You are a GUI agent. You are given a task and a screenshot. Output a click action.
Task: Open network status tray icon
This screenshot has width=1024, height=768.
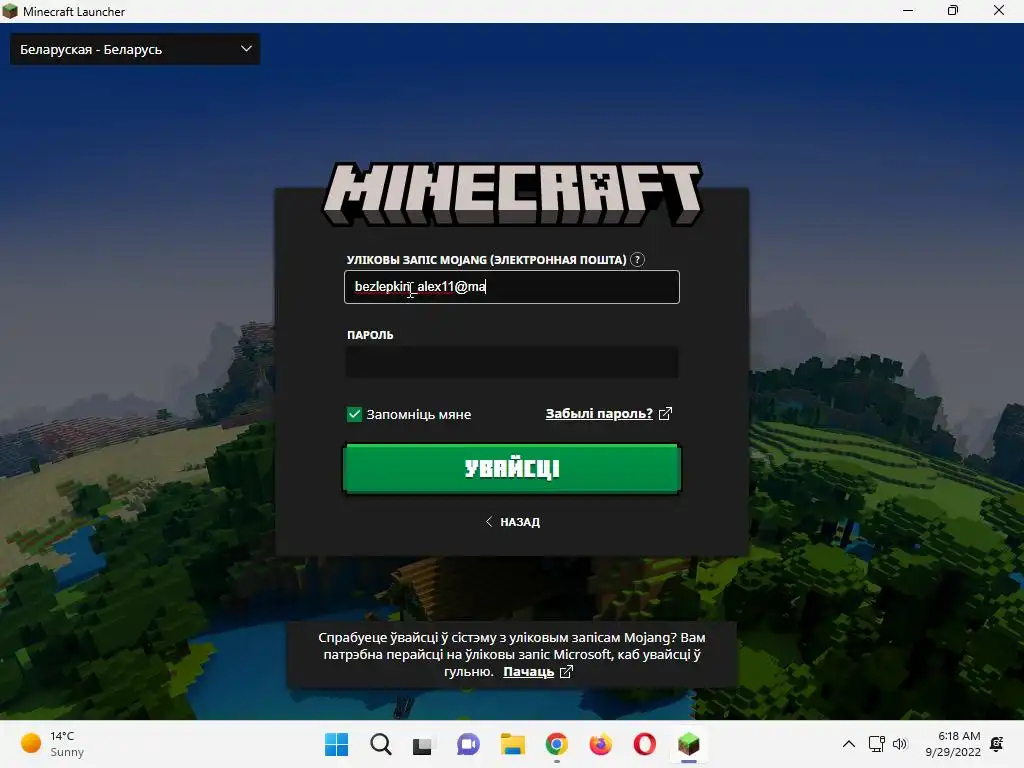[x=876, y=744]
